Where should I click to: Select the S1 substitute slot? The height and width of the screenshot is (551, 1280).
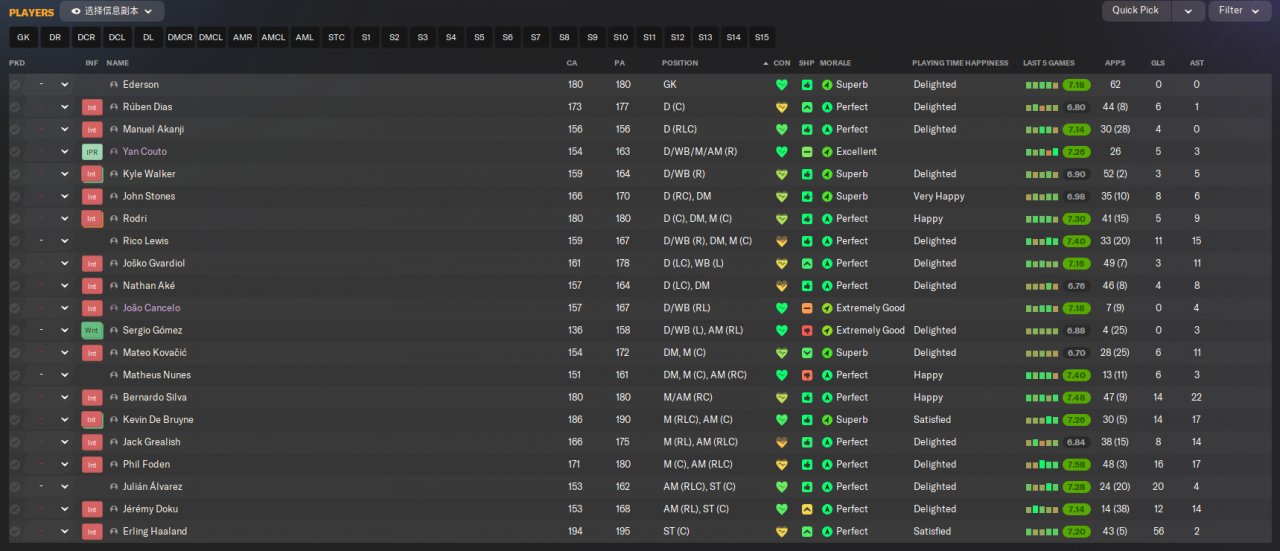click(366, 37)
